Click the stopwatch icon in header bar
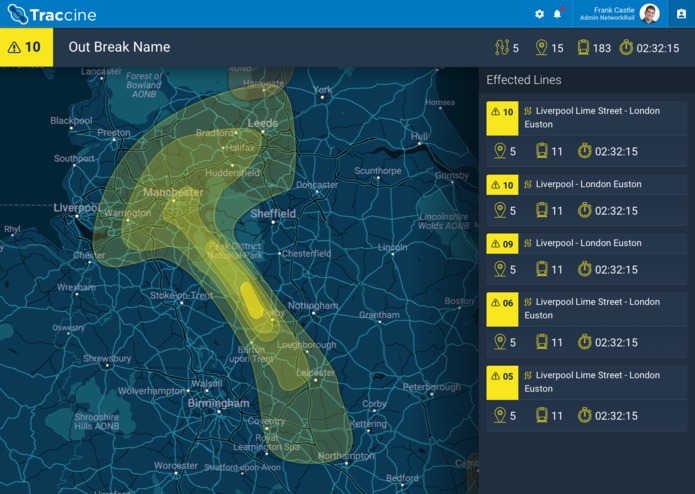695x494 pixels. (x=626, y=47)
